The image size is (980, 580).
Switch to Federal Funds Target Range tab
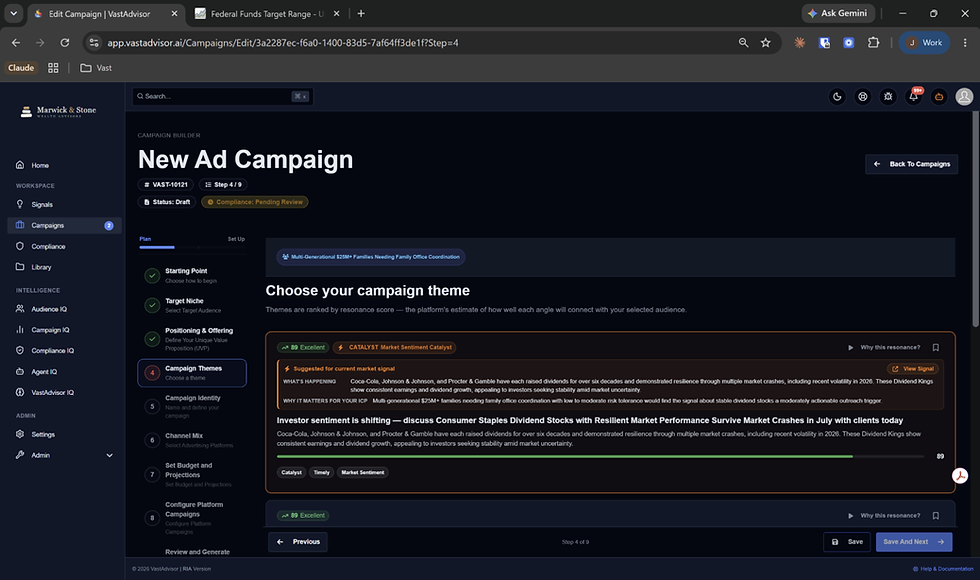(267, 14)
